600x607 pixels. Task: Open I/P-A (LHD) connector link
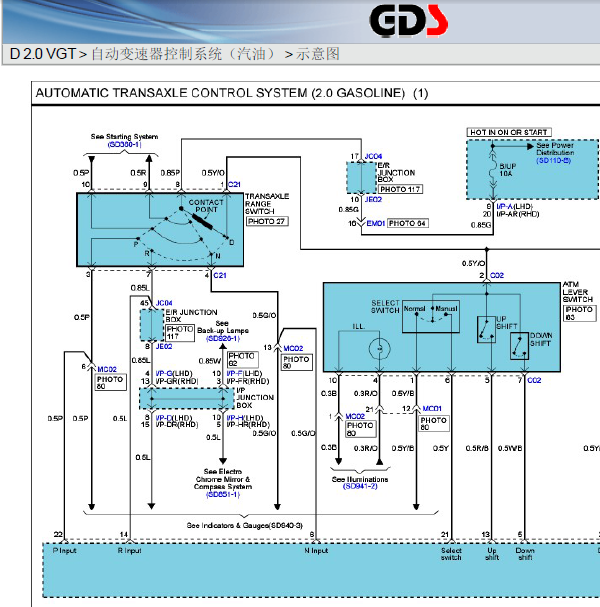click(515, 206)
